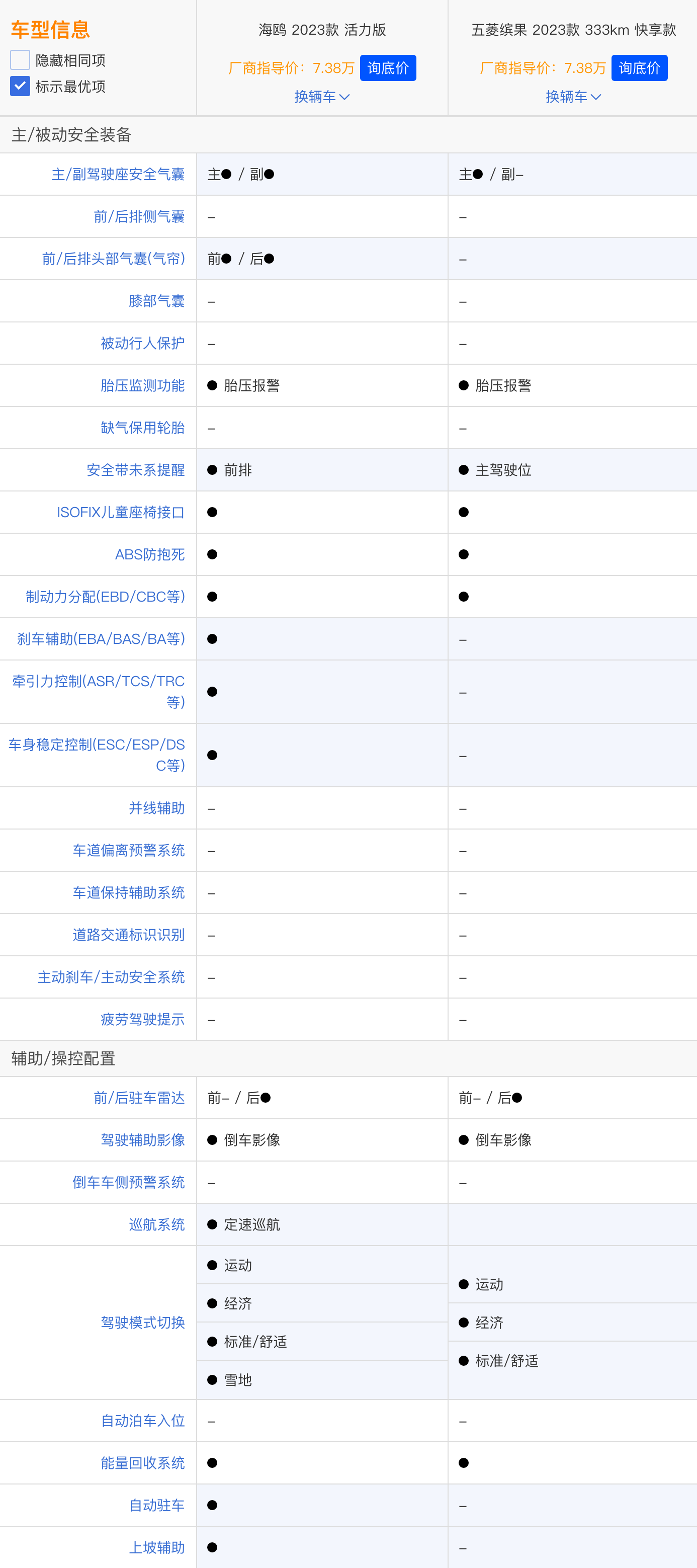Select 五菱缤果's 运动 driving mode cell
The height and width of the screenshot is (1568, 697).
[x=573, y=1284]
